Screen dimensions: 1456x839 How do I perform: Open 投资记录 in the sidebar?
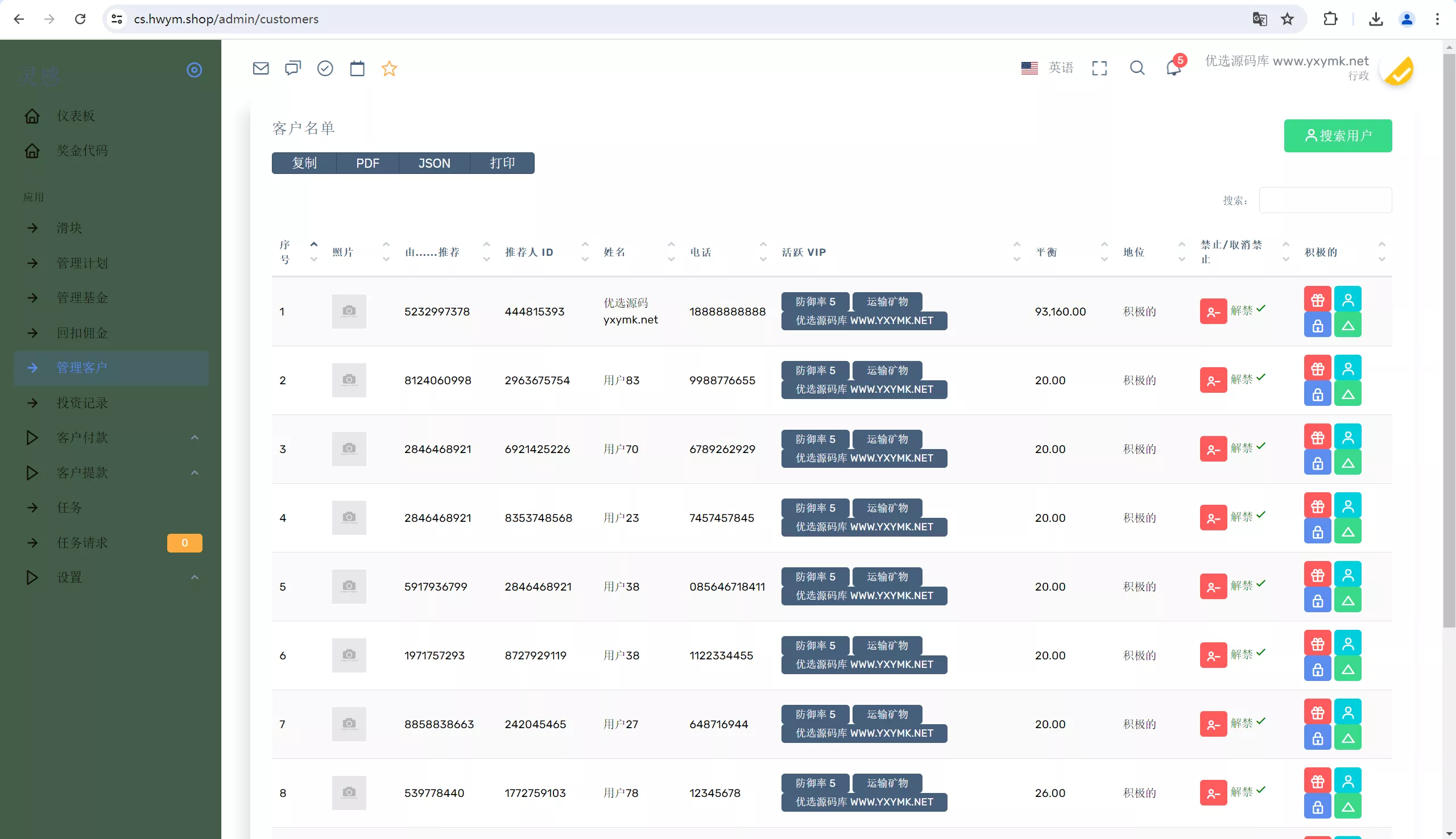pyautogui.click(x=82, y=403)
